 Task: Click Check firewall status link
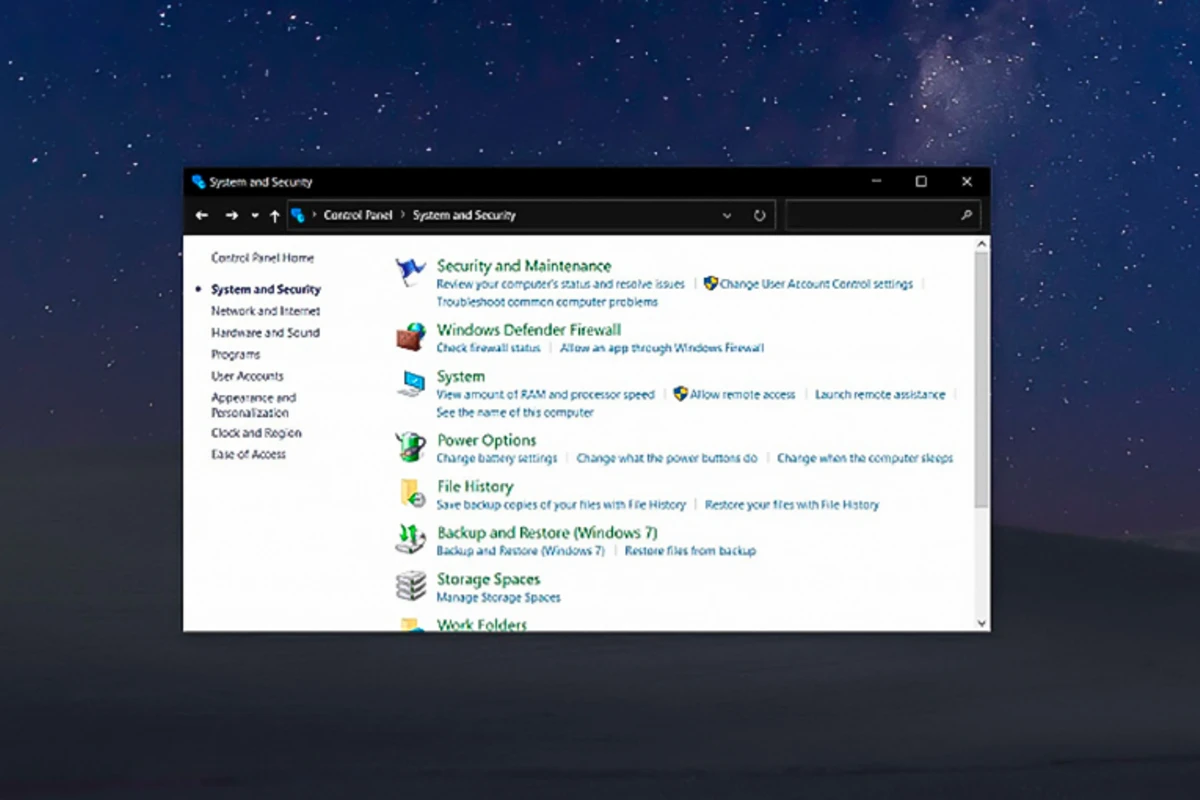tap(488, 348)
